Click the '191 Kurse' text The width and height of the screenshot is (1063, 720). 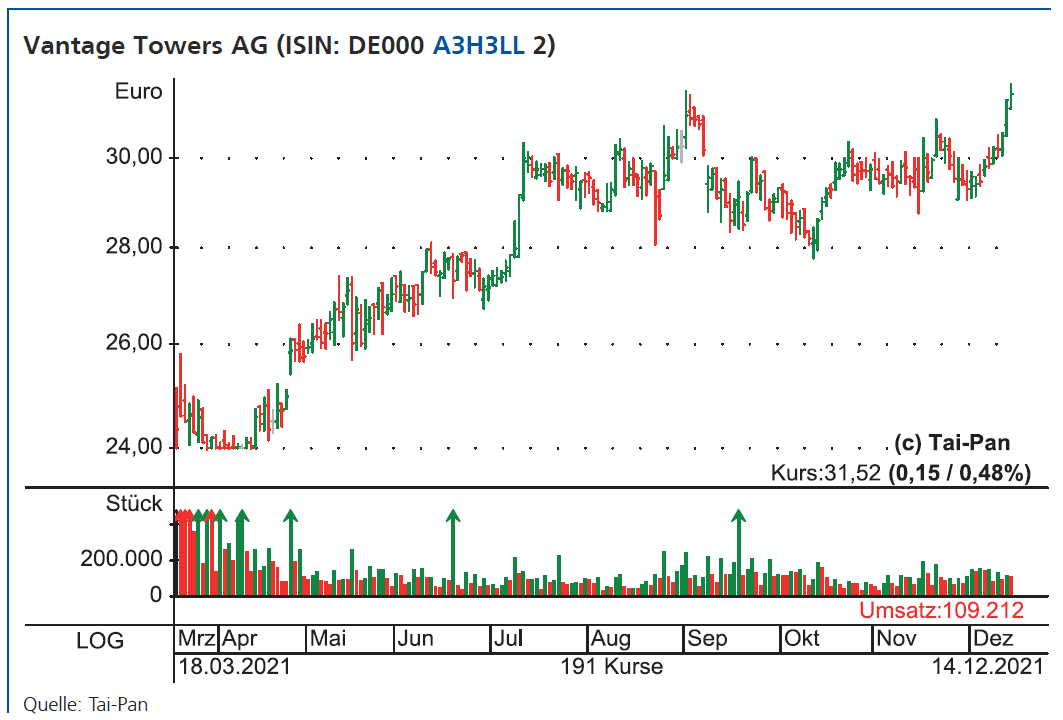tap(611, 666)
